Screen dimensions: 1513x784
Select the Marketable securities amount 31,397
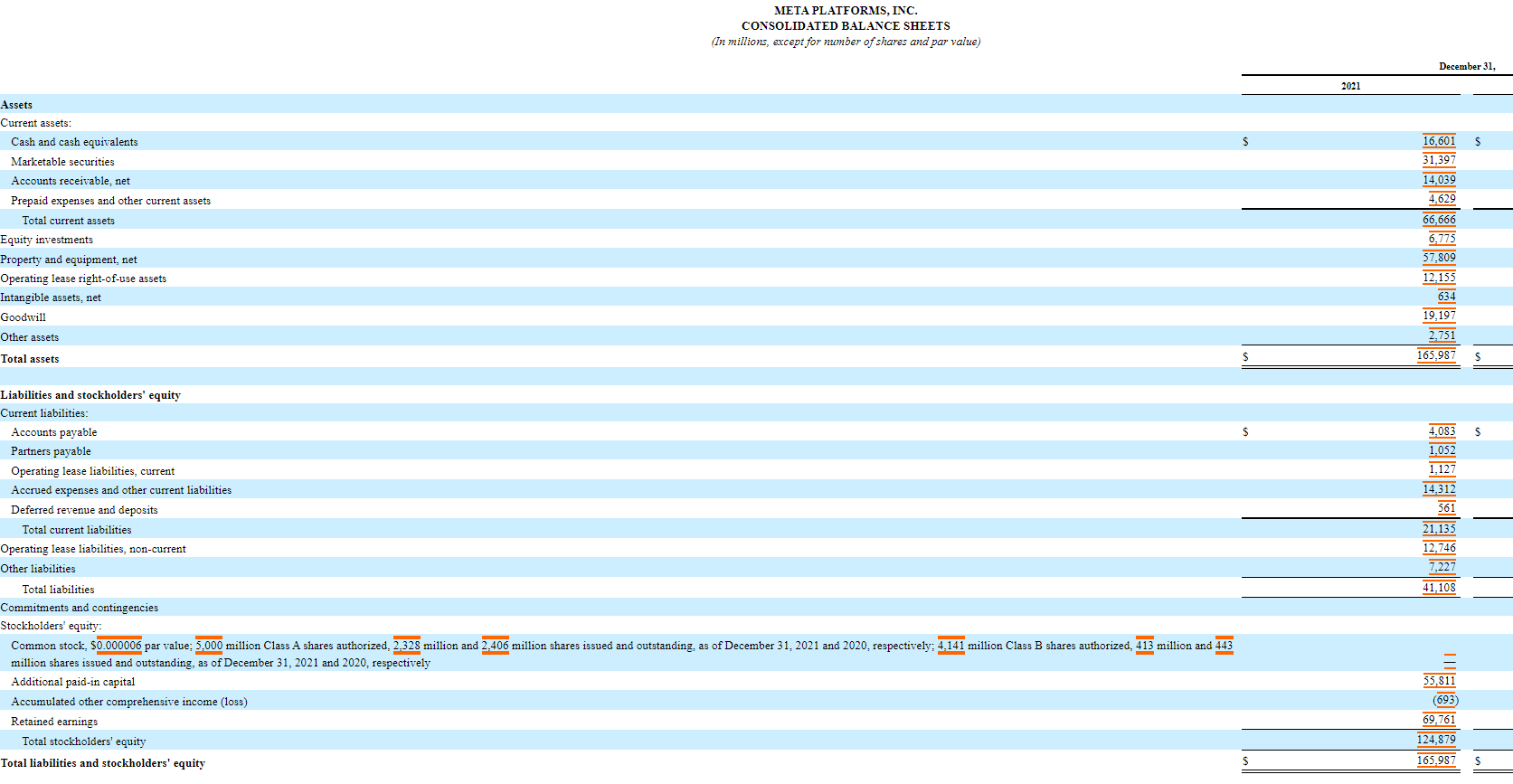point(1439,160)
